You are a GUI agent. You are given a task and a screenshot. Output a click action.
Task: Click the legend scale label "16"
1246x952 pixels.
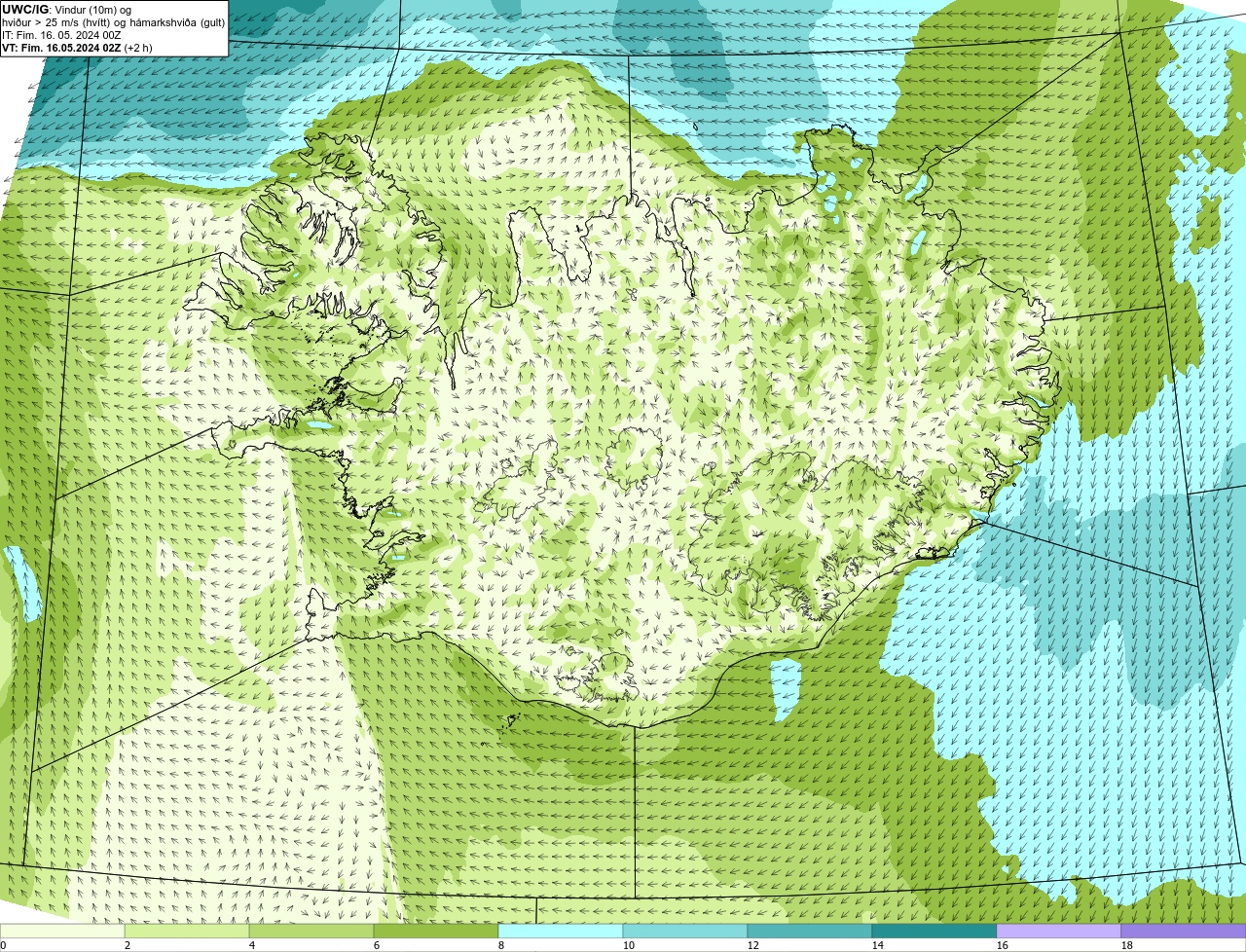pyautogui.click(x=1003, y=945)
